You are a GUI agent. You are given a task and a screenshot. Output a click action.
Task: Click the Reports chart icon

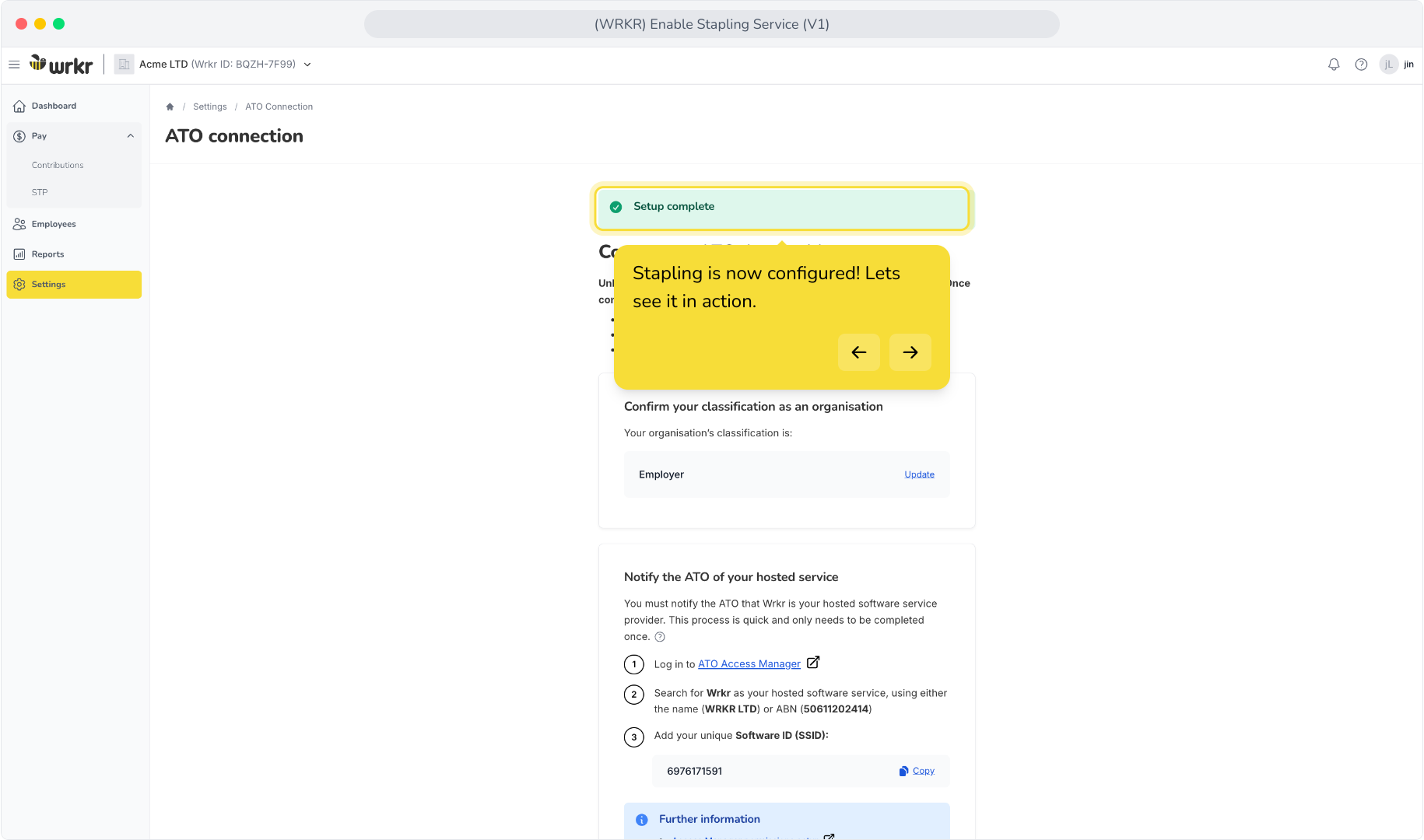click(19, 254)
